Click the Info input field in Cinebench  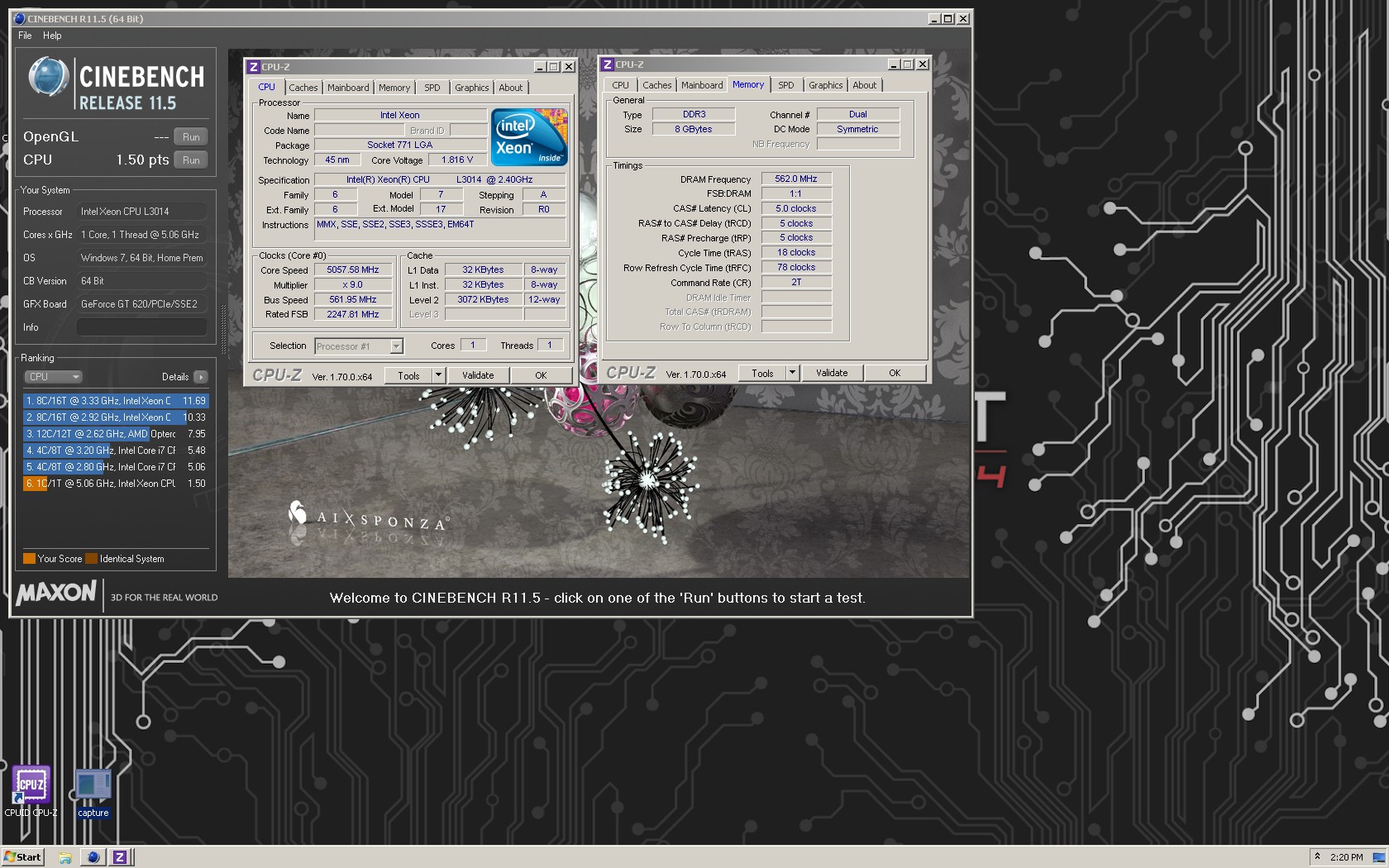pyautogui.click(x=141, y=327)
